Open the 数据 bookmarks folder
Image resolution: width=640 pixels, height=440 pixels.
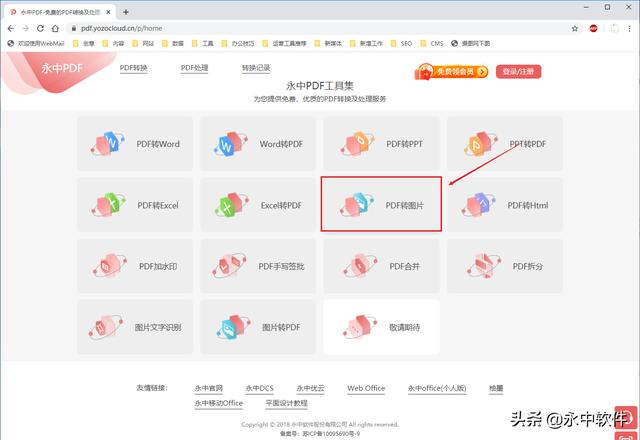point(173,43)
